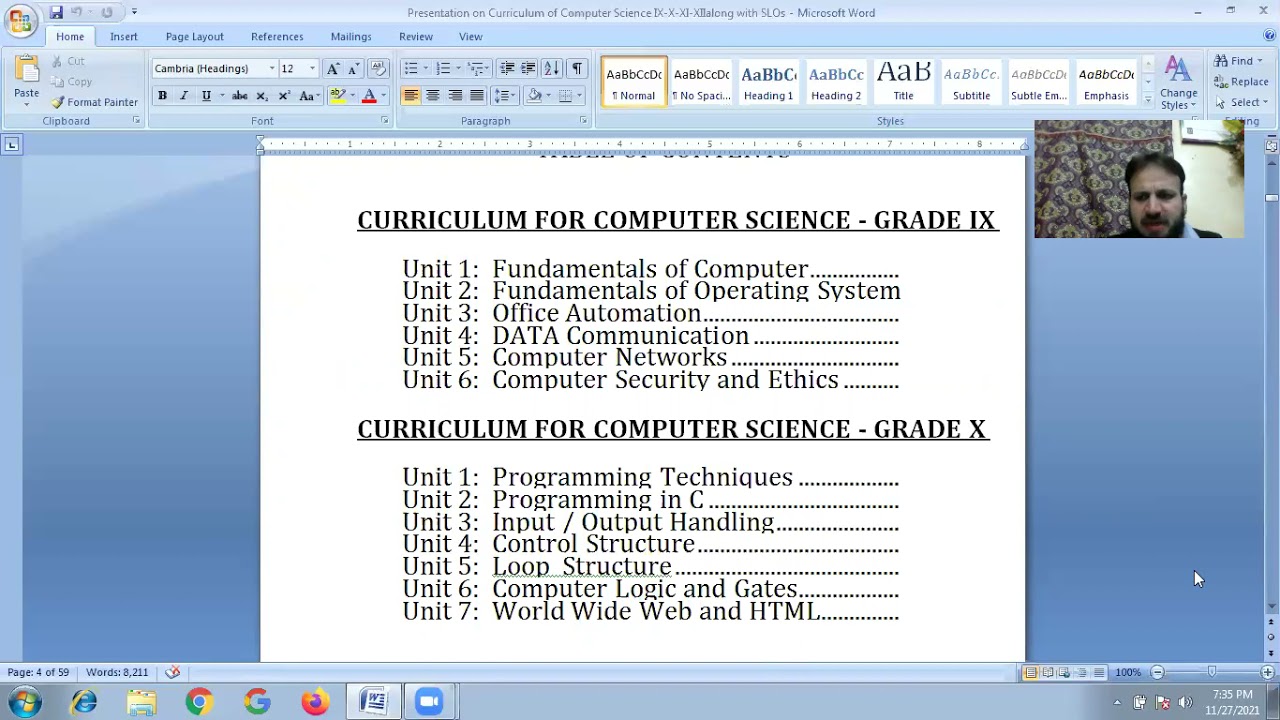Viewport: 1280px width, 720px height.
Task: Toggle Strikethrough formatting
Action: tap(239, 96)
